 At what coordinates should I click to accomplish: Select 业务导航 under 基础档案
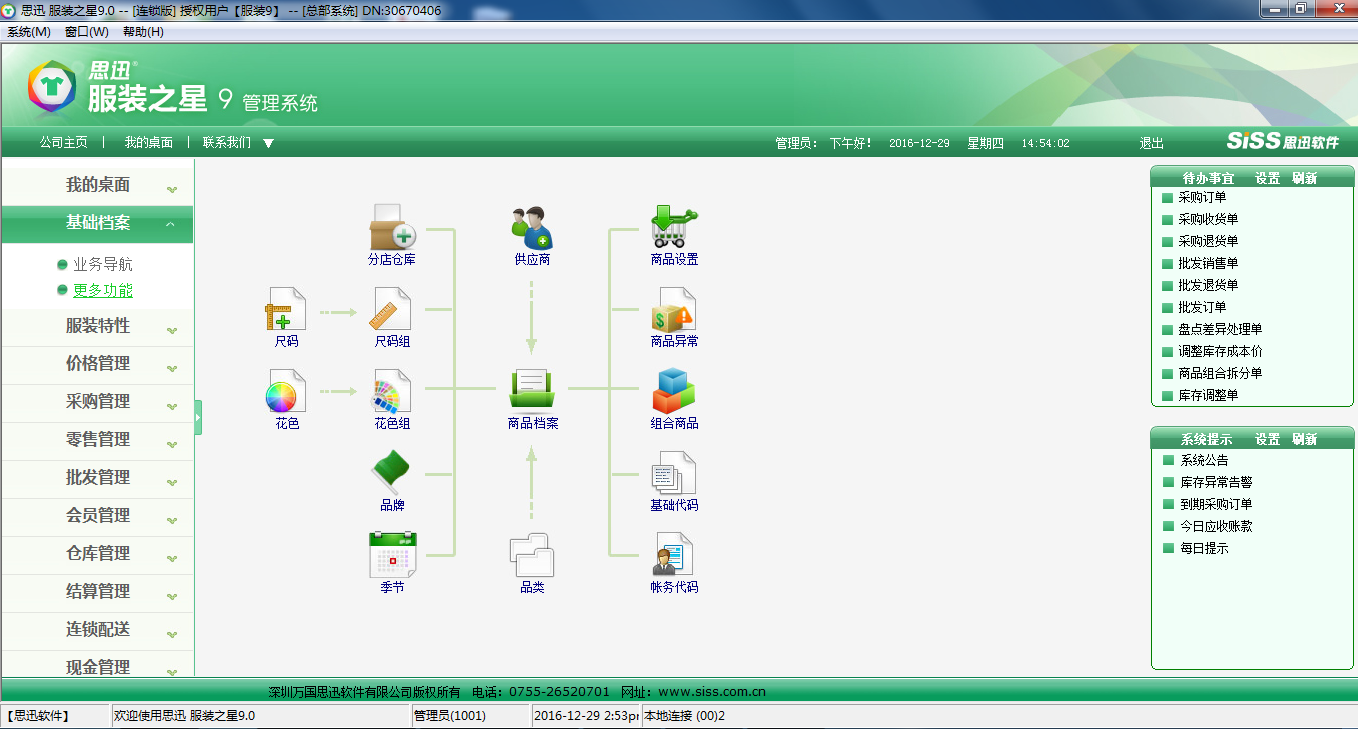(102, 265)
